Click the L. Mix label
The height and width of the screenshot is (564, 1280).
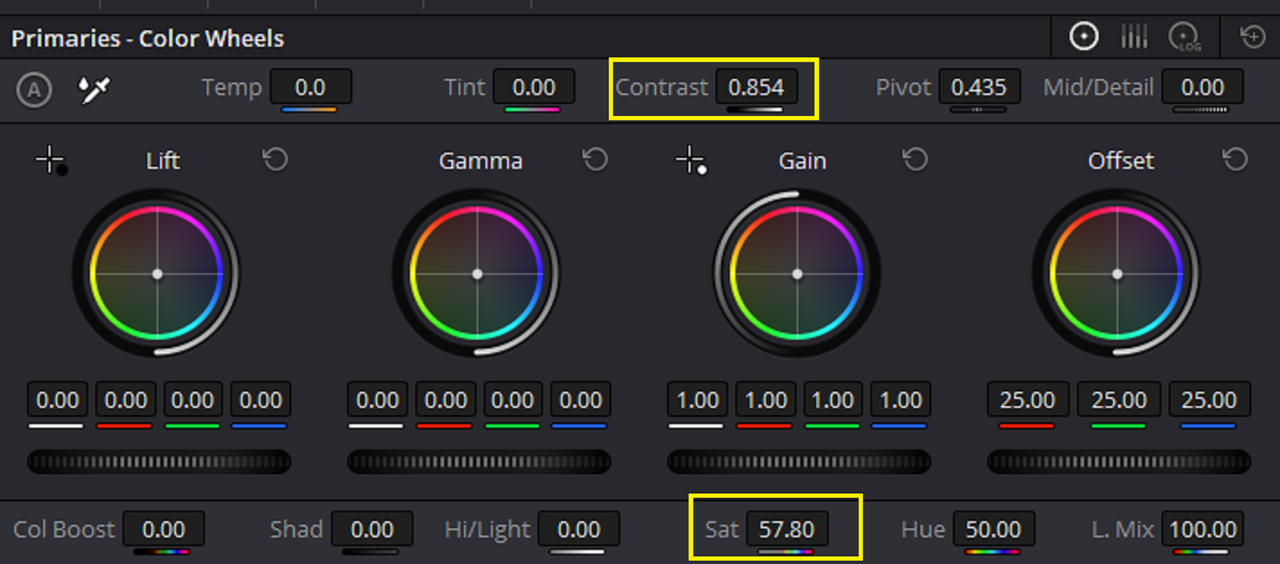click(x=1123, y=529)
